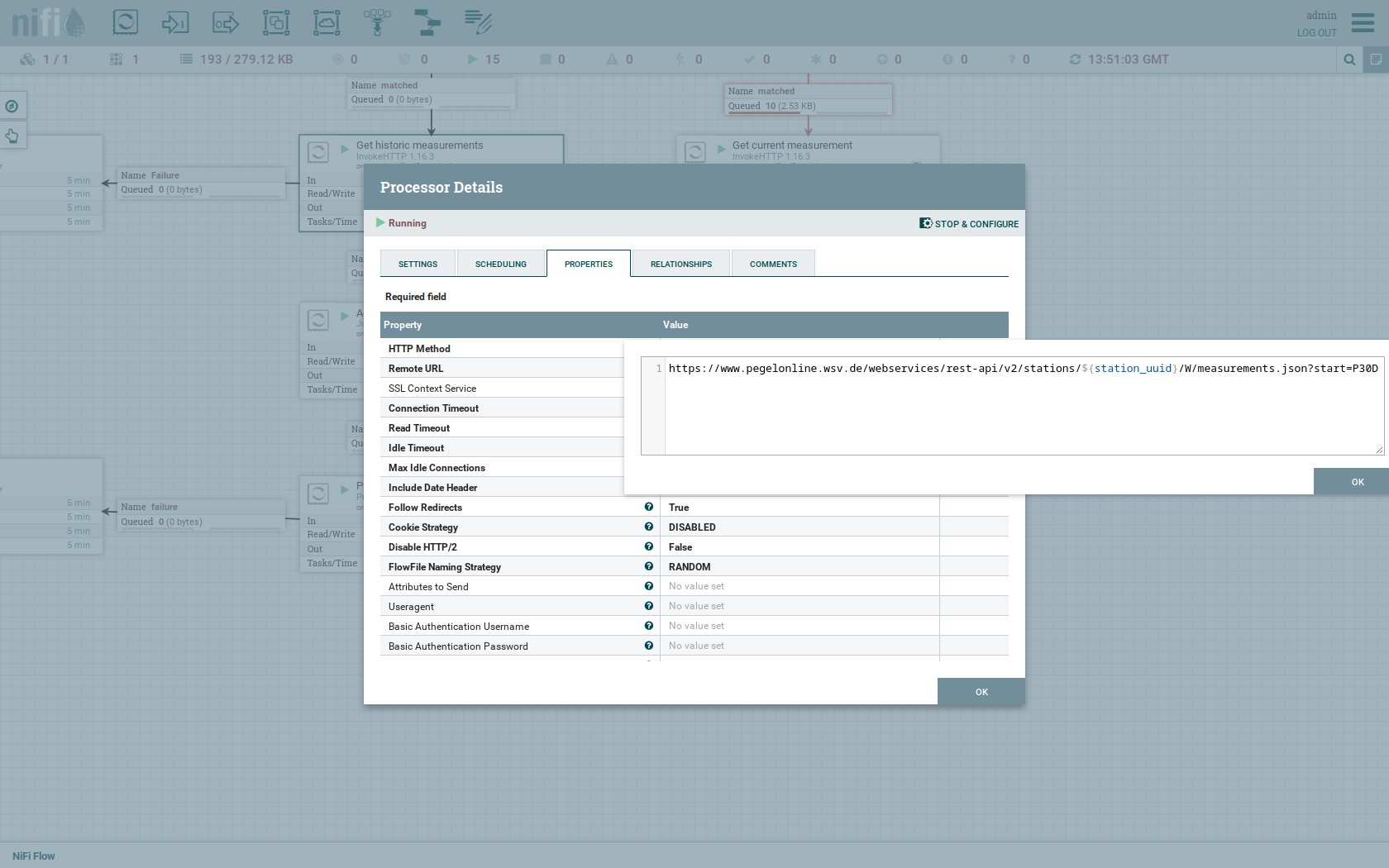Click the Process Group toolbar icon
Screen dimensions: 1389x868
coord(276,22)
